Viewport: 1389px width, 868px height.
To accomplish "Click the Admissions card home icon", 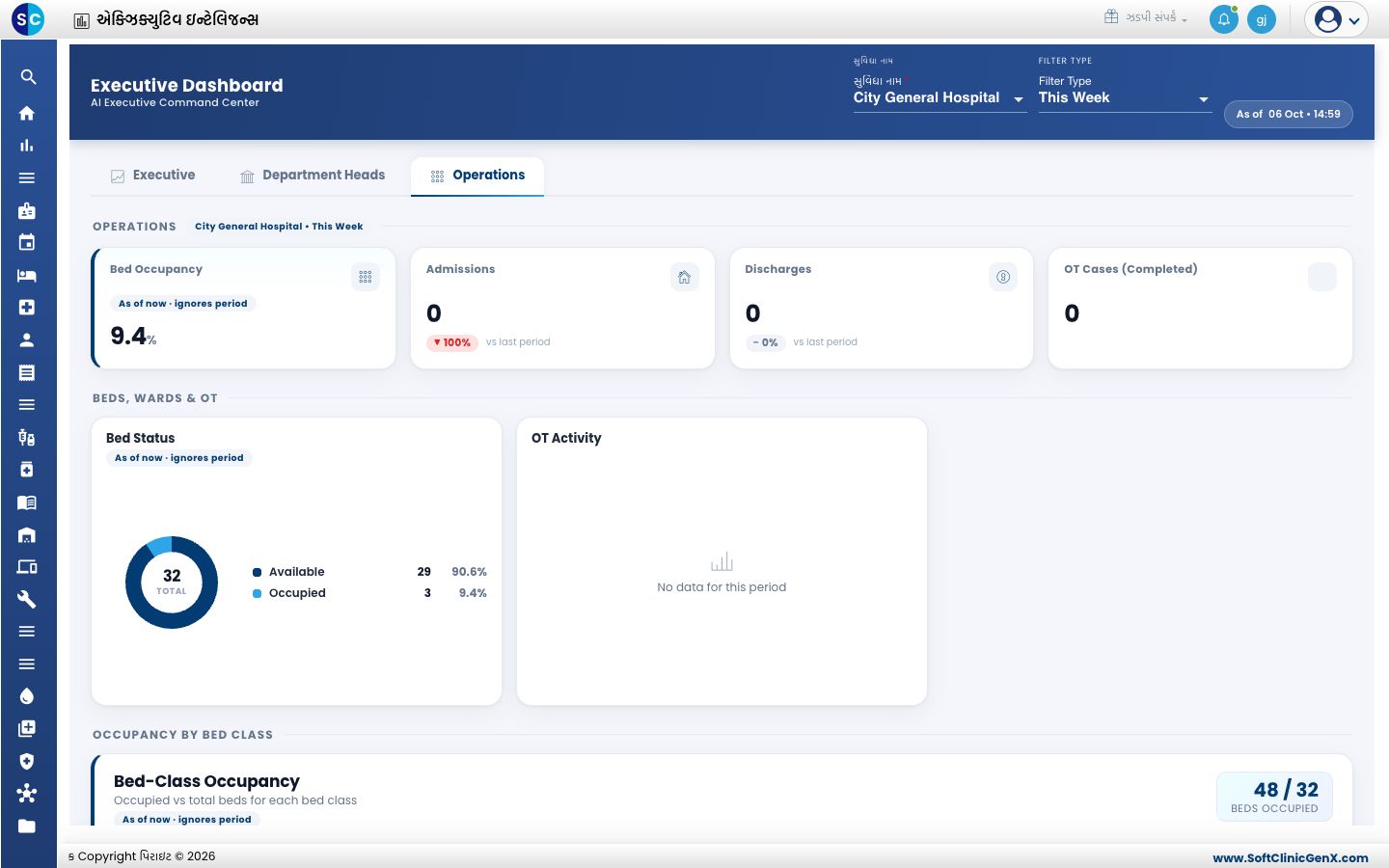I will (x=684, y=277).
